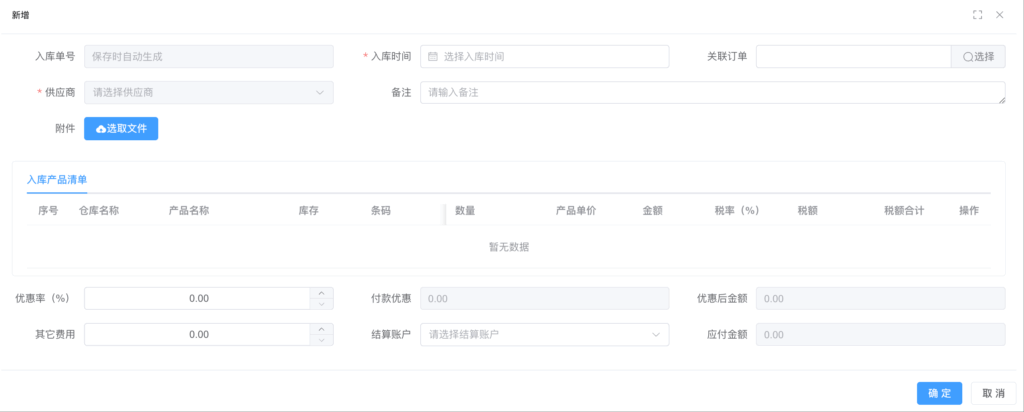Decrease 其它费用 using the down arrow
The image size is (1024, 412).
pos(321,340)
